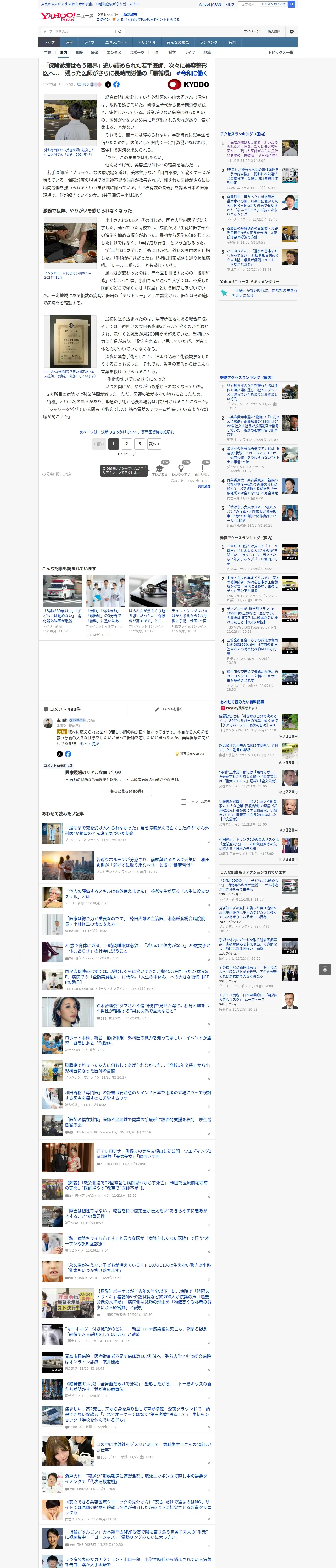Click the ログイン link in header
This screenshot has height=1568, width=336.
103,20
